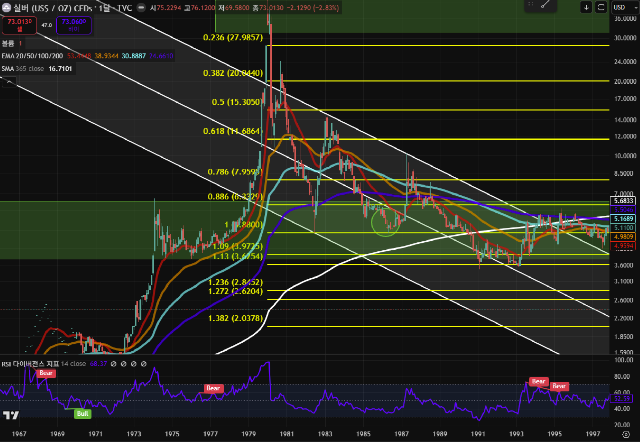Click the 0.618 (11.6864) Fibonacci label
Screen dimensions: 640x442
pos(231,131)
